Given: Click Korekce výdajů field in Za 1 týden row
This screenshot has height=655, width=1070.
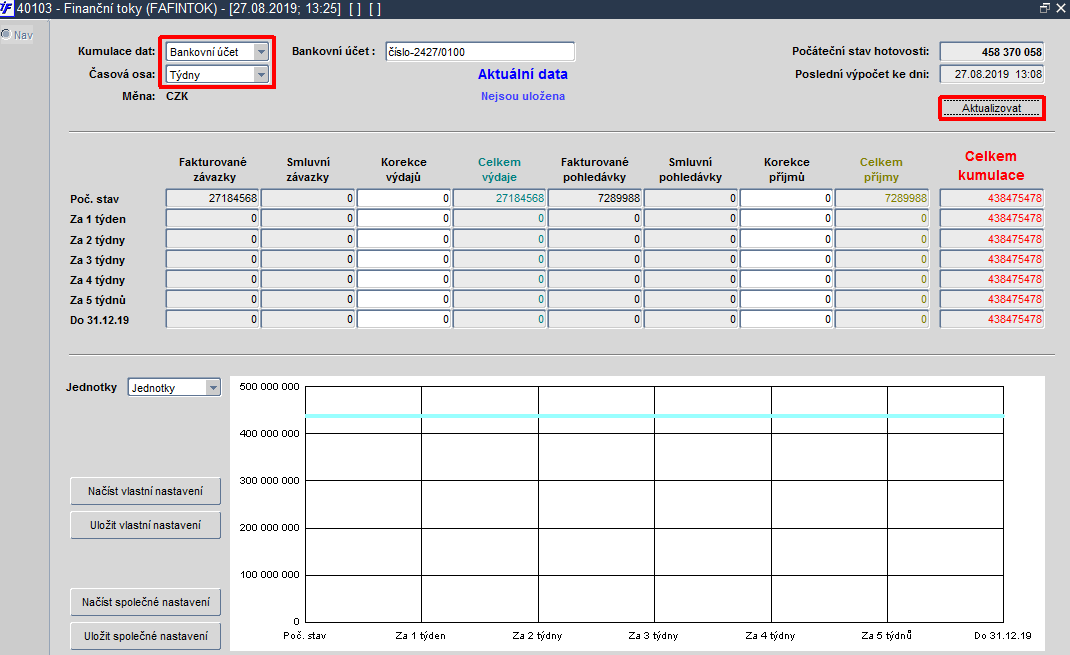Looking at the screenshot, I should coord(403,218).
